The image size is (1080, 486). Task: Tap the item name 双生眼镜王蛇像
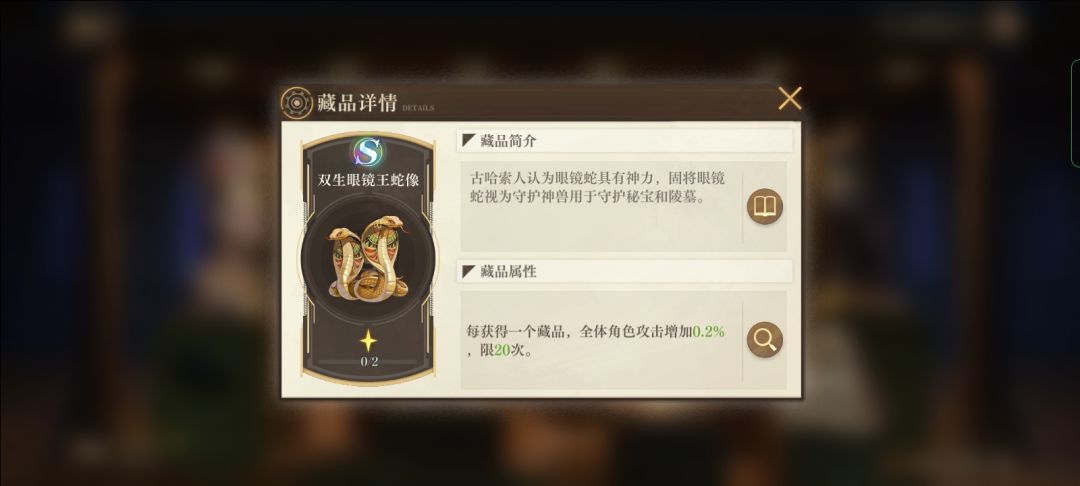pos(368,181)
